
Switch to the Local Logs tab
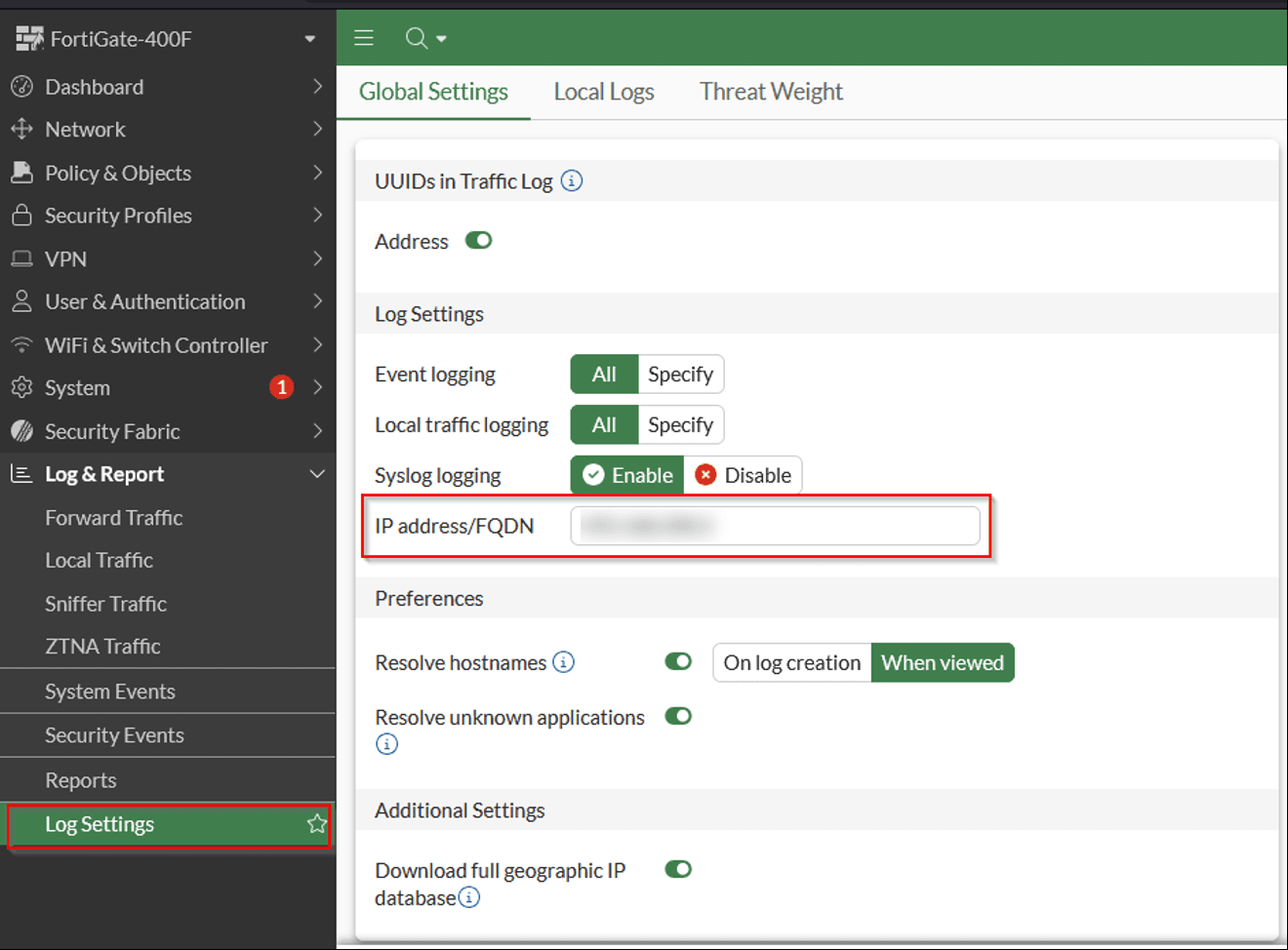(x=604, y=92)
